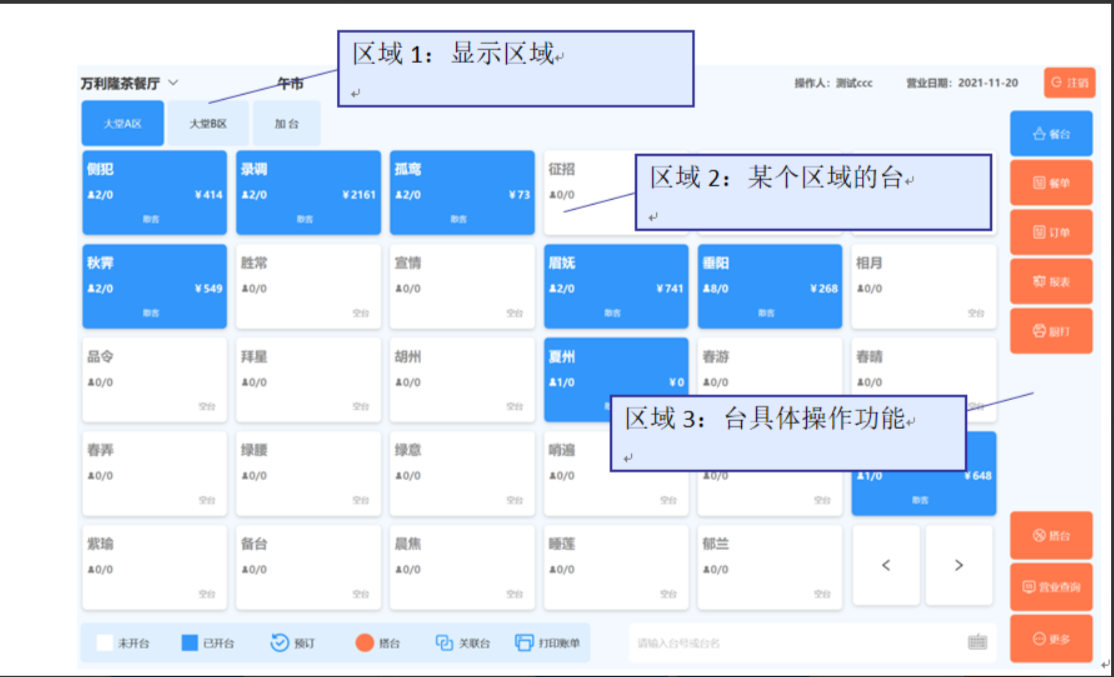Select occupied table 录调 with ¥2161
1114x677 pixels.
click(308, 193)
